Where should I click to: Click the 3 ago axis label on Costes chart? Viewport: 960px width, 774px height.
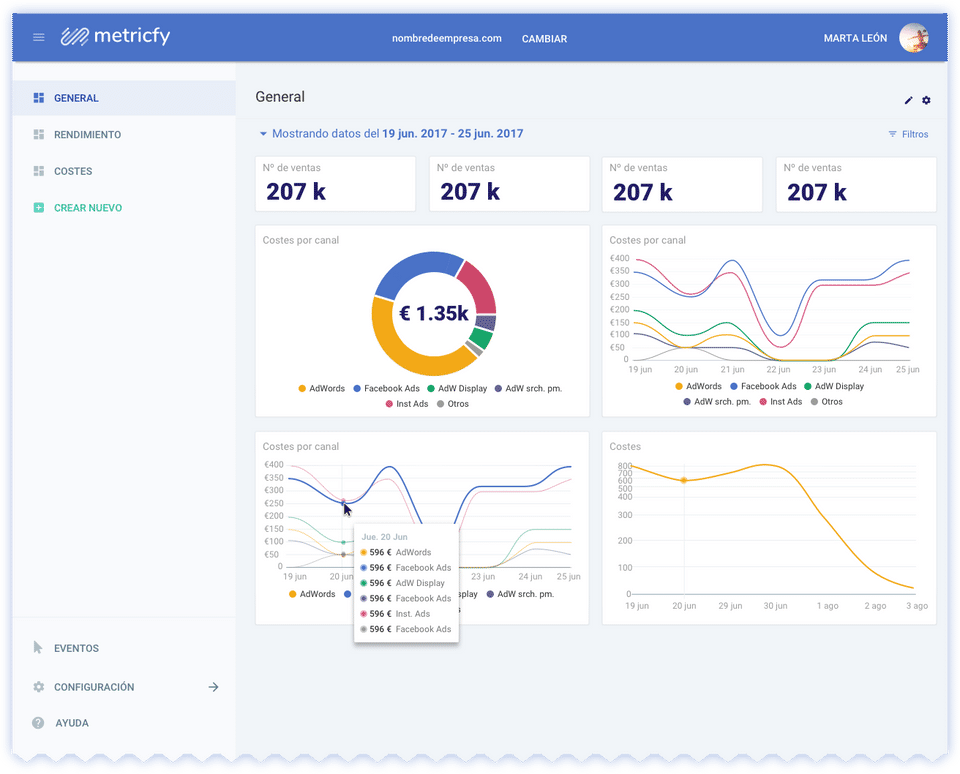tap(917, 606)
